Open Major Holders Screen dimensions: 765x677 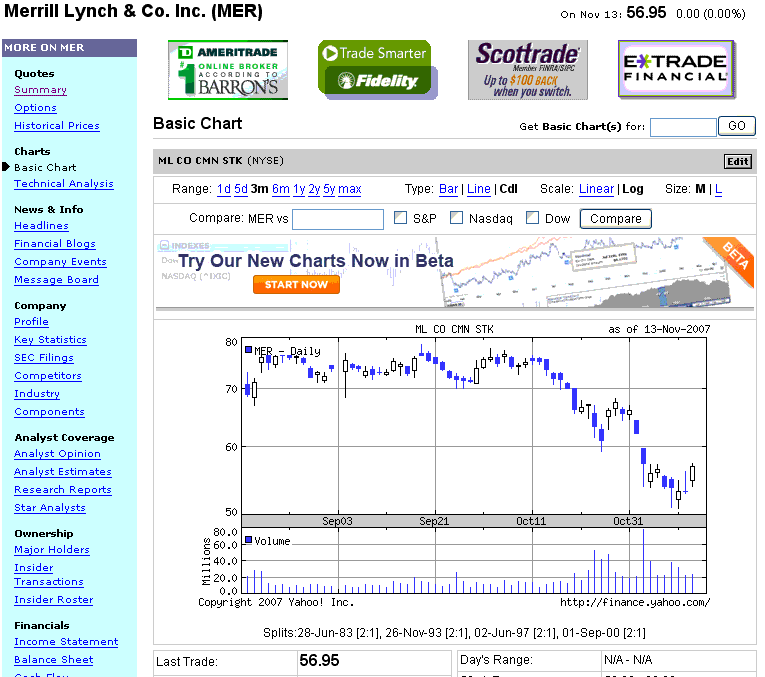pos(52,550)
